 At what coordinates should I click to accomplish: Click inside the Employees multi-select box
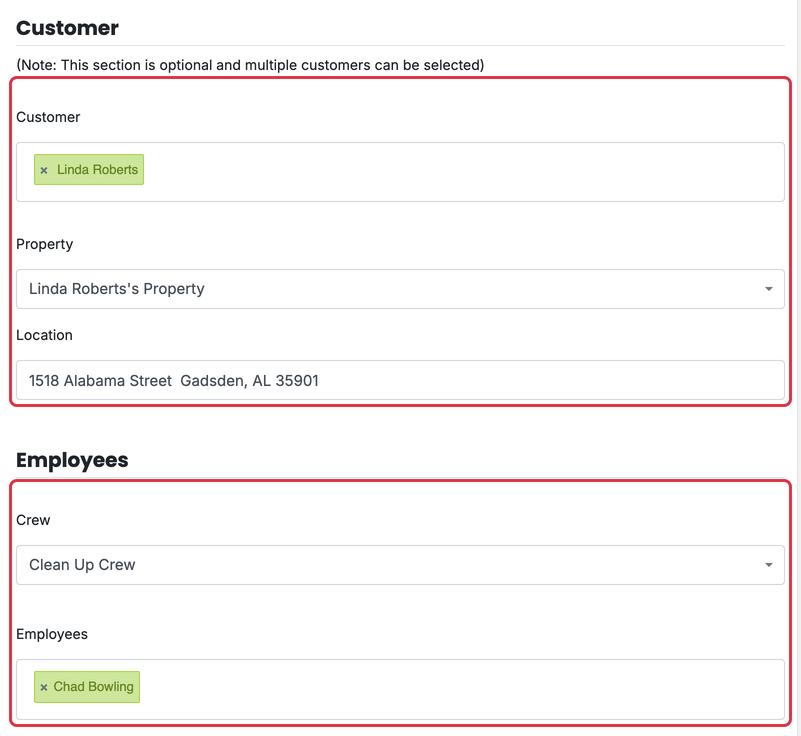point(400,690)
